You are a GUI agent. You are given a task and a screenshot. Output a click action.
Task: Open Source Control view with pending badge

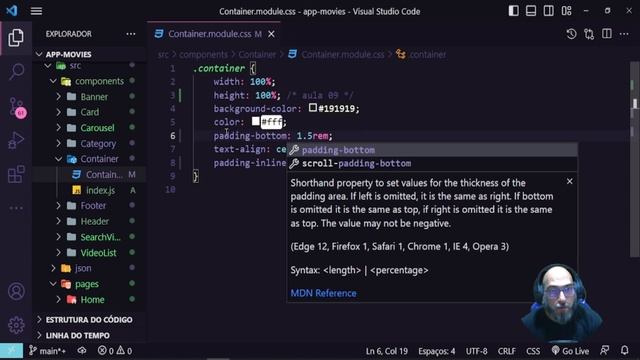click(17, 107)
